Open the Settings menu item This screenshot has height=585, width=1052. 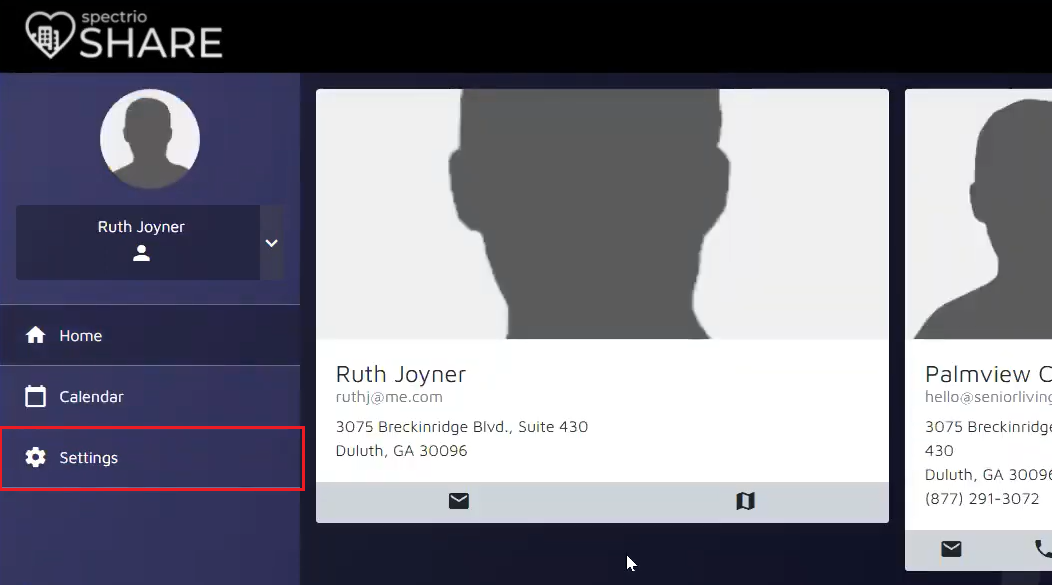pos(88,458)
